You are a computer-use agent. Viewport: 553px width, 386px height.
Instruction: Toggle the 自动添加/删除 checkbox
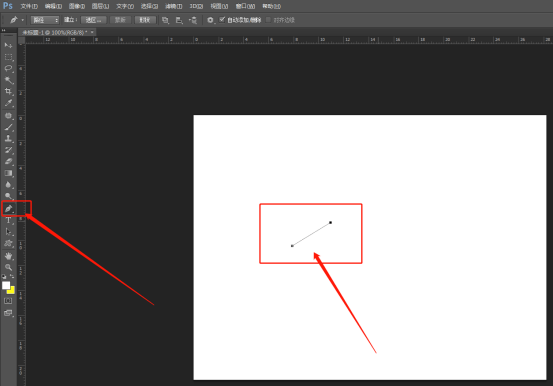pos(222,20)
